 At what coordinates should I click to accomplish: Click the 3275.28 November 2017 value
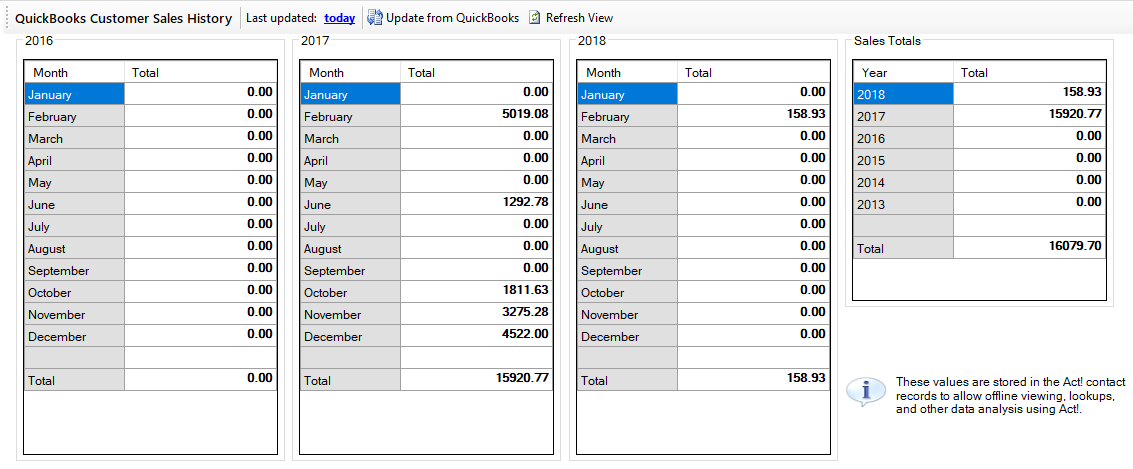[525, 312]
